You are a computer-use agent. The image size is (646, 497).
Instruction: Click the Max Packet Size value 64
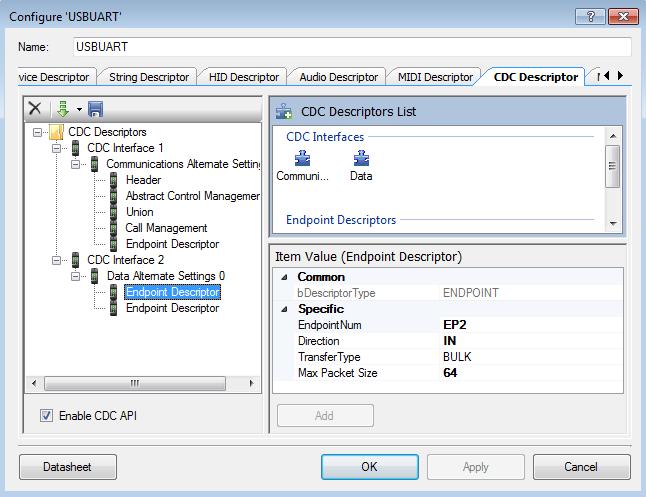click(450, 373)
